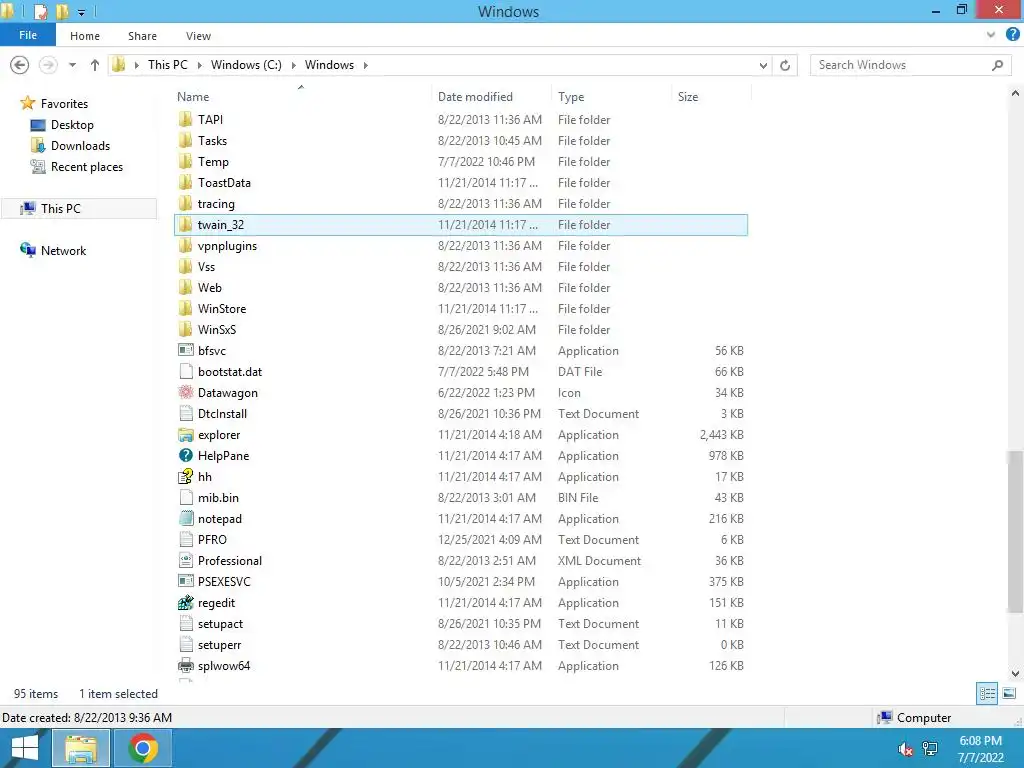Click the scrollbar down arrow
Viewport: 1024px width, 768px height.
[x=1015, y=673]
